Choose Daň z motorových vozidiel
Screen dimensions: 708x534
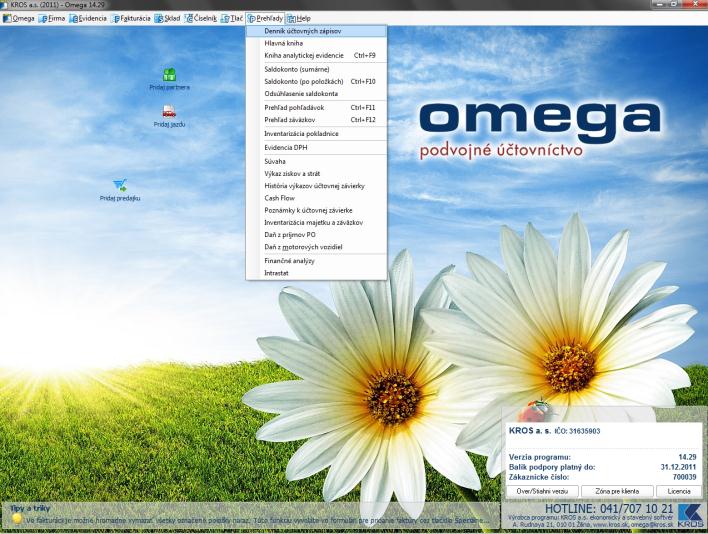click(x=316, y=247)
